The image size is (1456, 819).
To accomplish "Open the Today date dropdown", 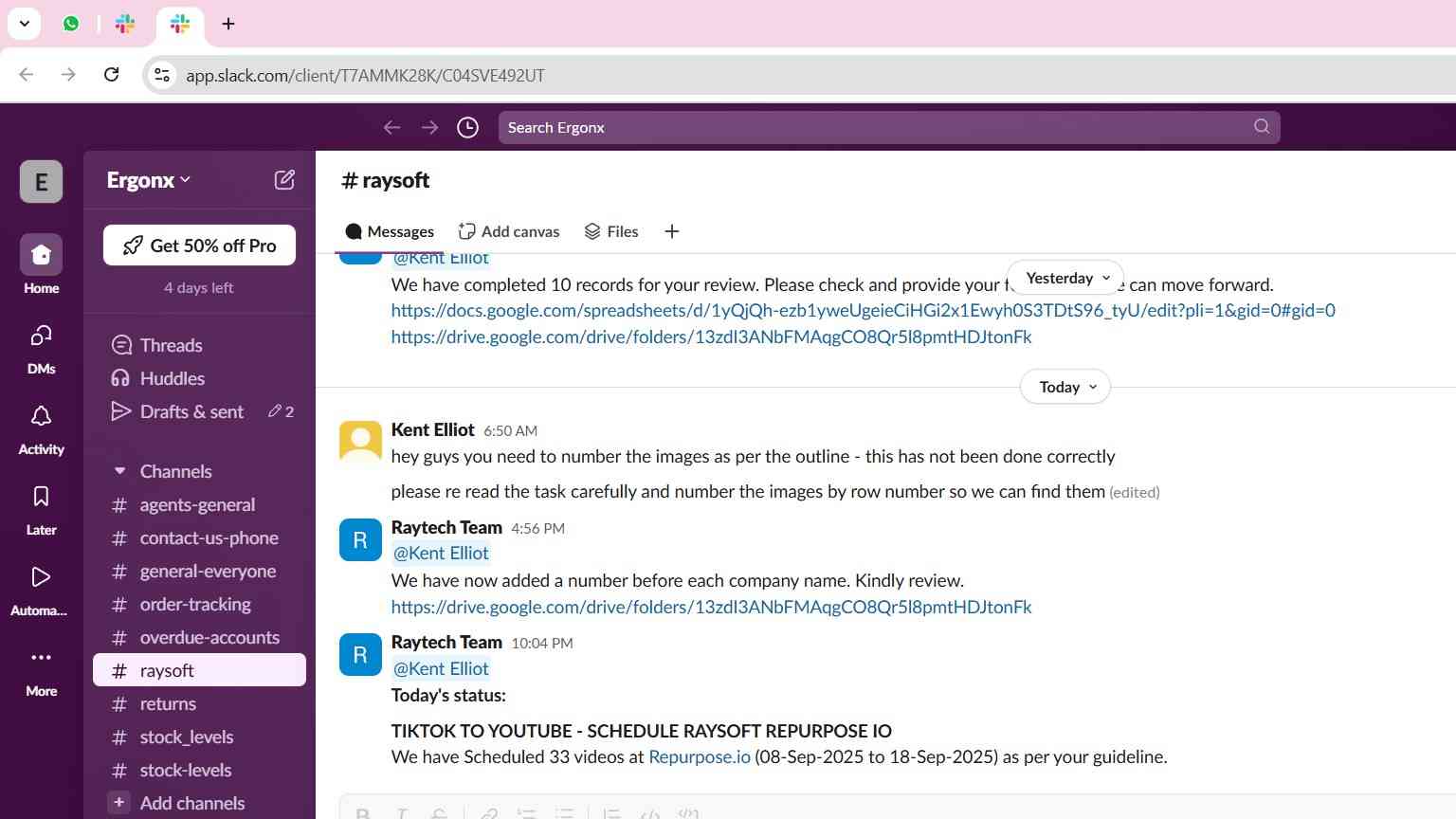I will point(1065,387).
